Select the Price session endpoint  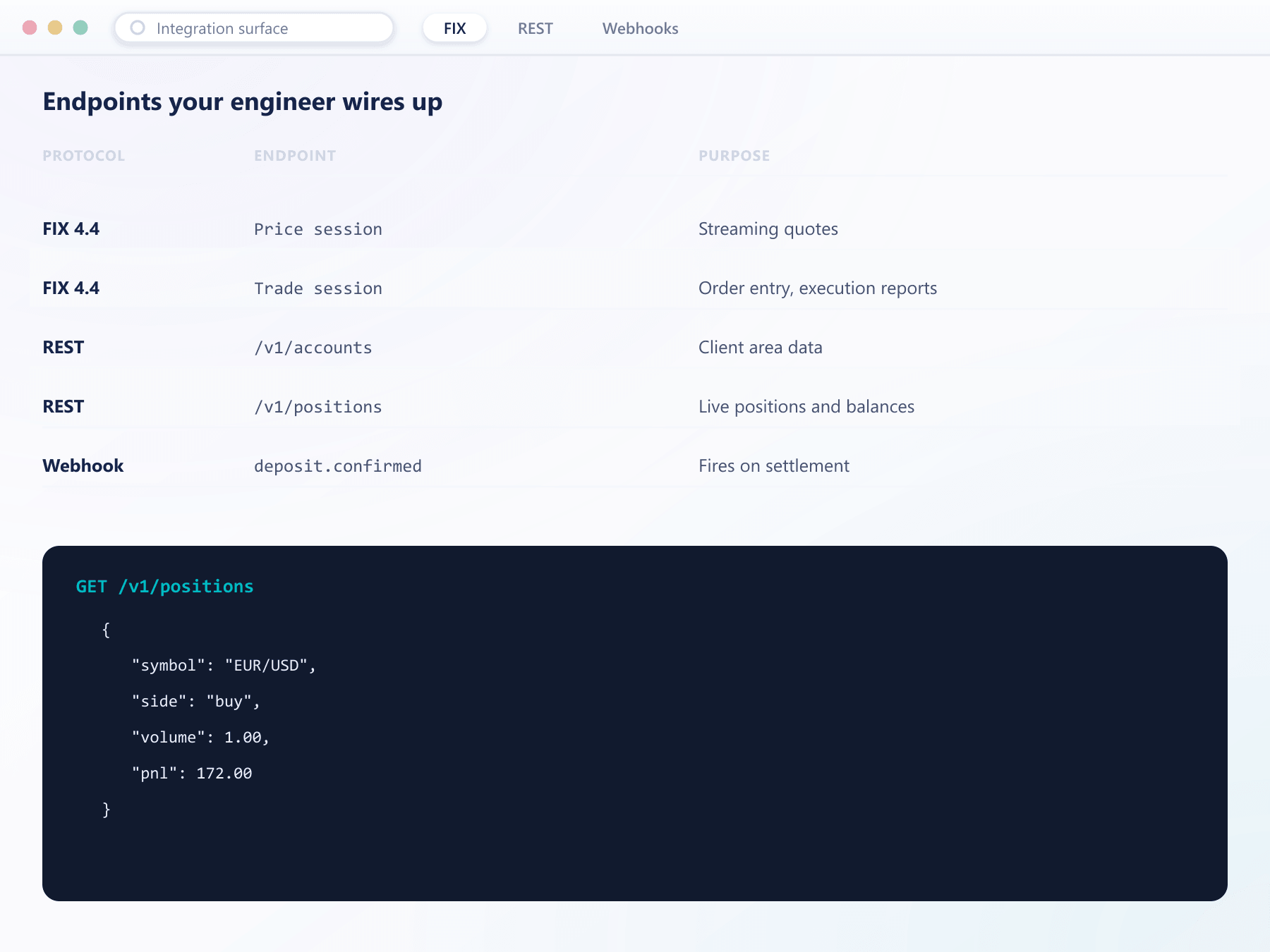(318, 229)
